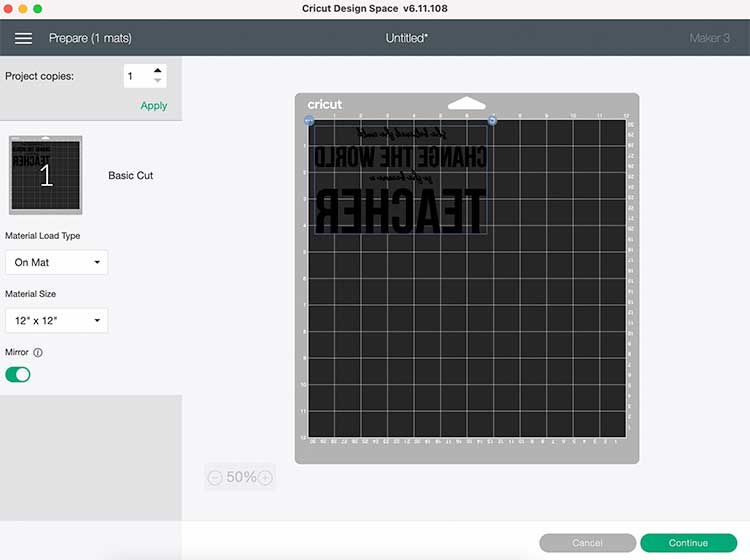750x560 pixels.
Task: Show the Mirror info tooltip icon
Action: (x=38, y=352)
